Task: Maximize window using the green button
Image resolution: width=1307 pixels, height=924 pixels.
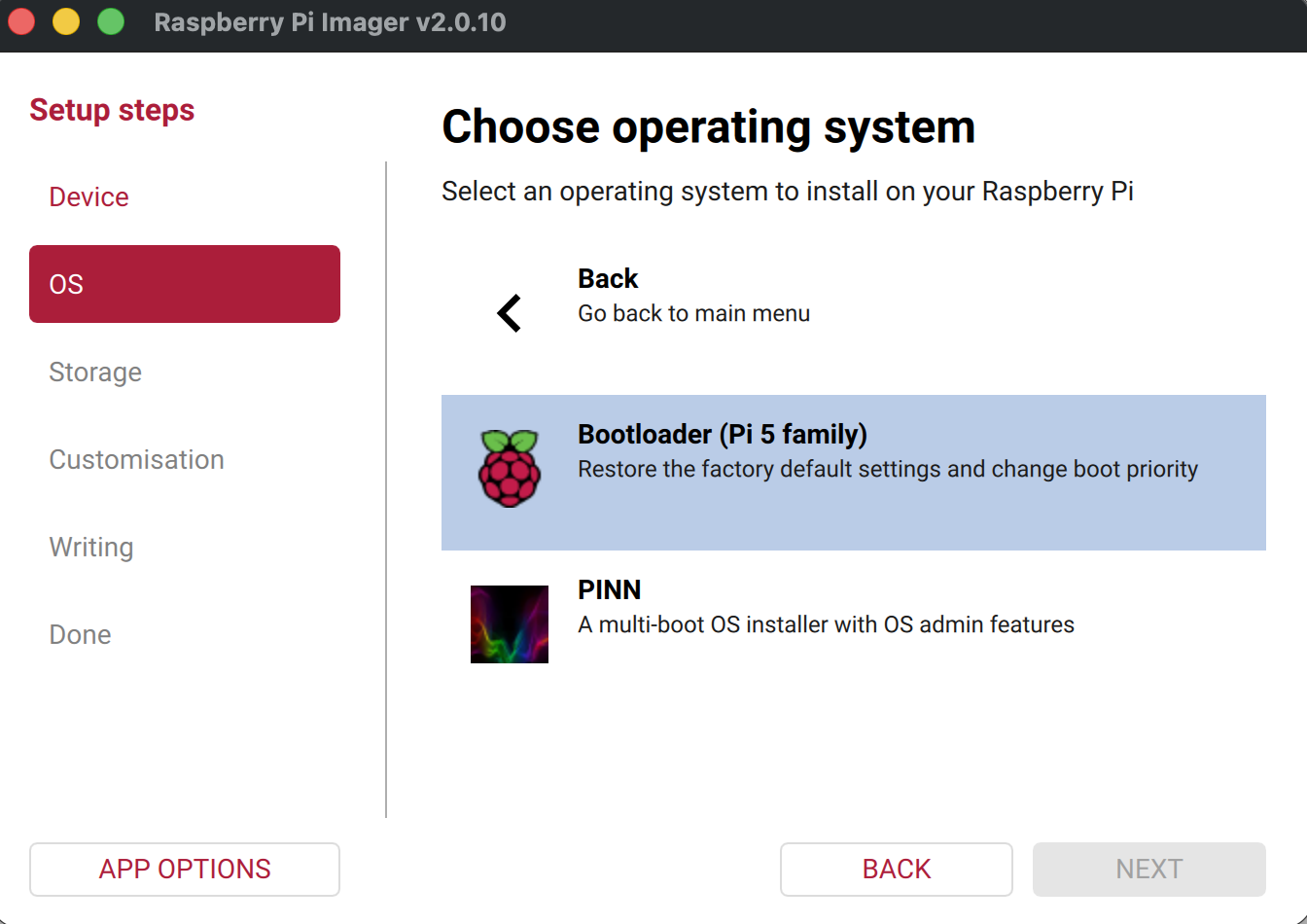Action: point(111,21)
